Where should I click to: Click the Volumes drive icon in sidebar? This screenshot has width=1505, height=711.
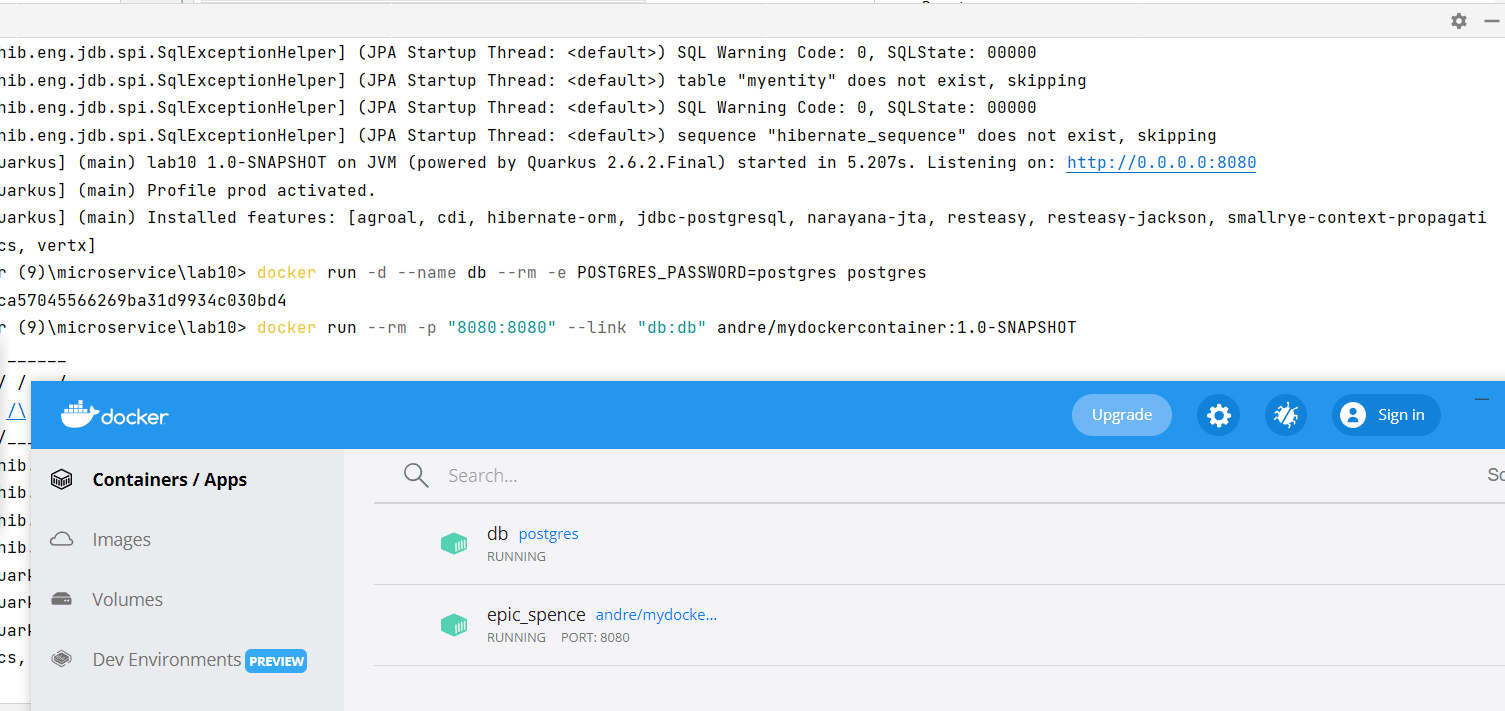[x=62, y=600]
